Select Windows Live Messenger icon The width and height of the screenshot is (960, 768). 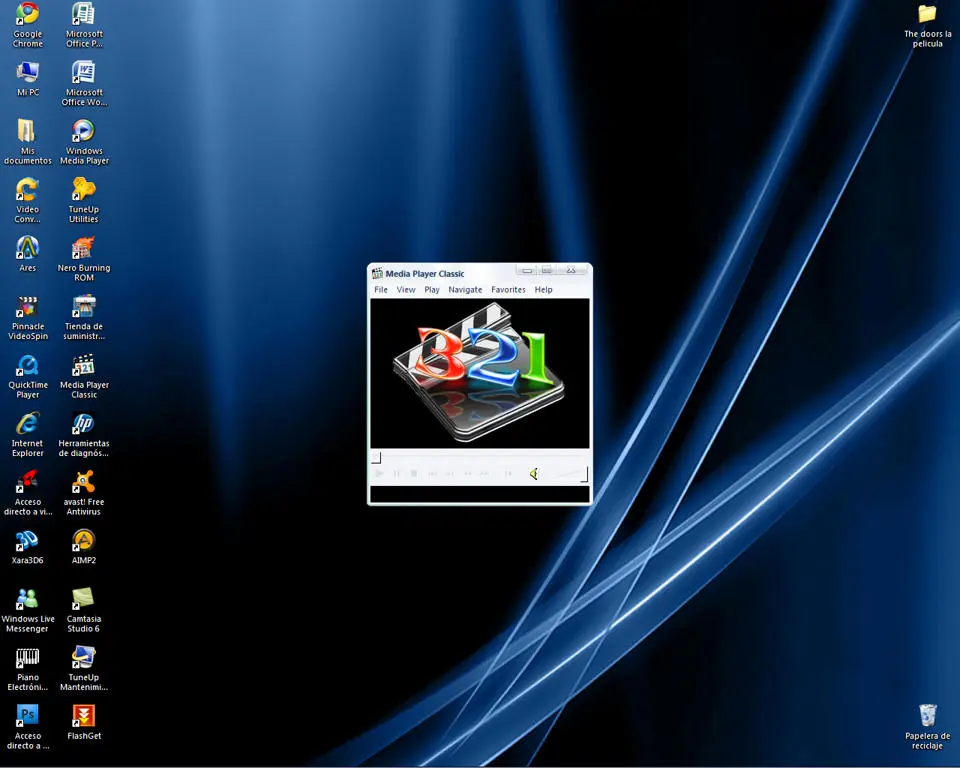(x=28, y=610)
